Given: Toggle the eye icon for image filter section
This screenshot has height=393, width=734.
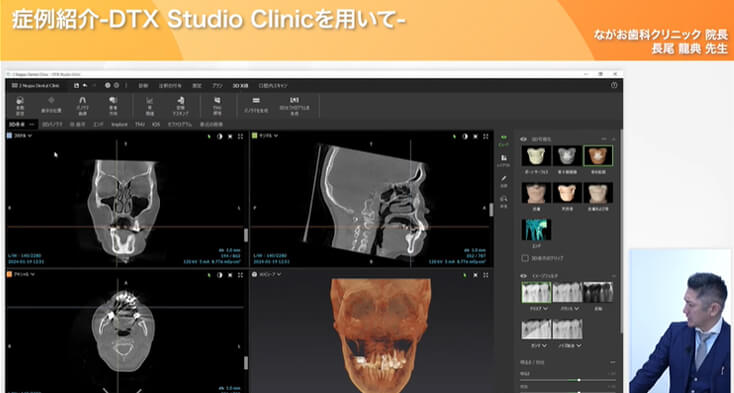Looking at the screenshot, I should pos(523,276).
